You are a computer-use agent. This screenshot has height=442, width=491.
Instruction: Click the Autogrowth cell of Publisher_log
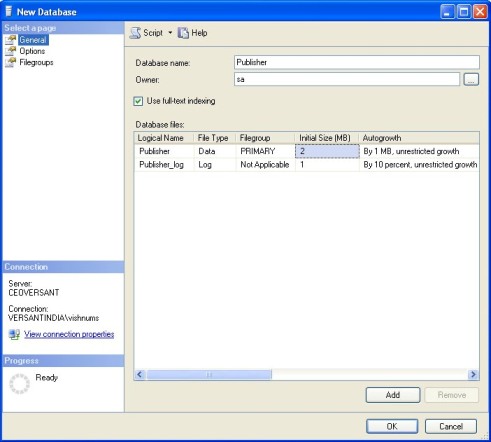(420, 164)
